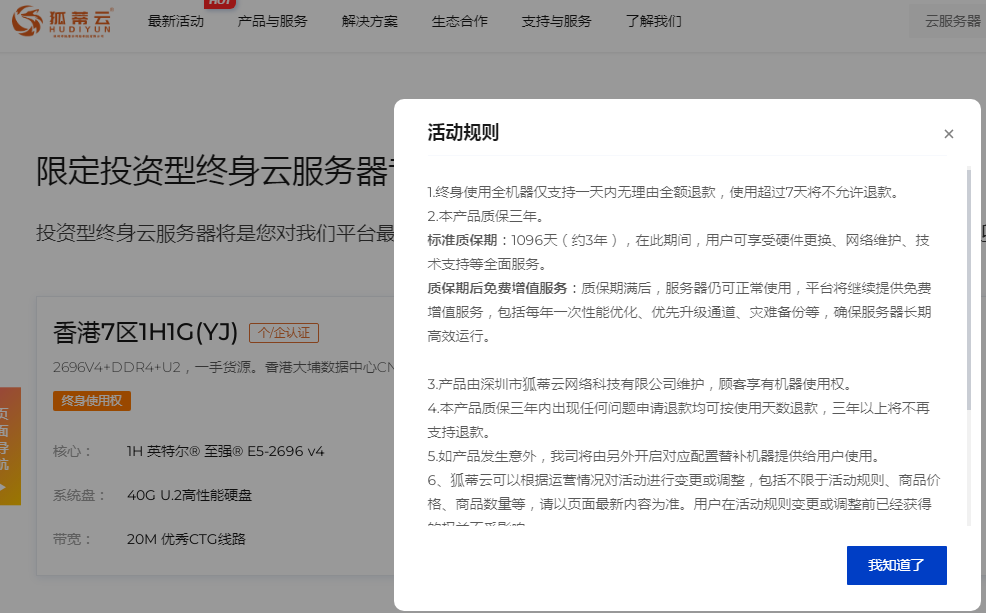Image resolution: width=986 pixels, height=613 pixels.
Task: Click the orange 终身使用权 tag
Action: (x=91, y=401)
